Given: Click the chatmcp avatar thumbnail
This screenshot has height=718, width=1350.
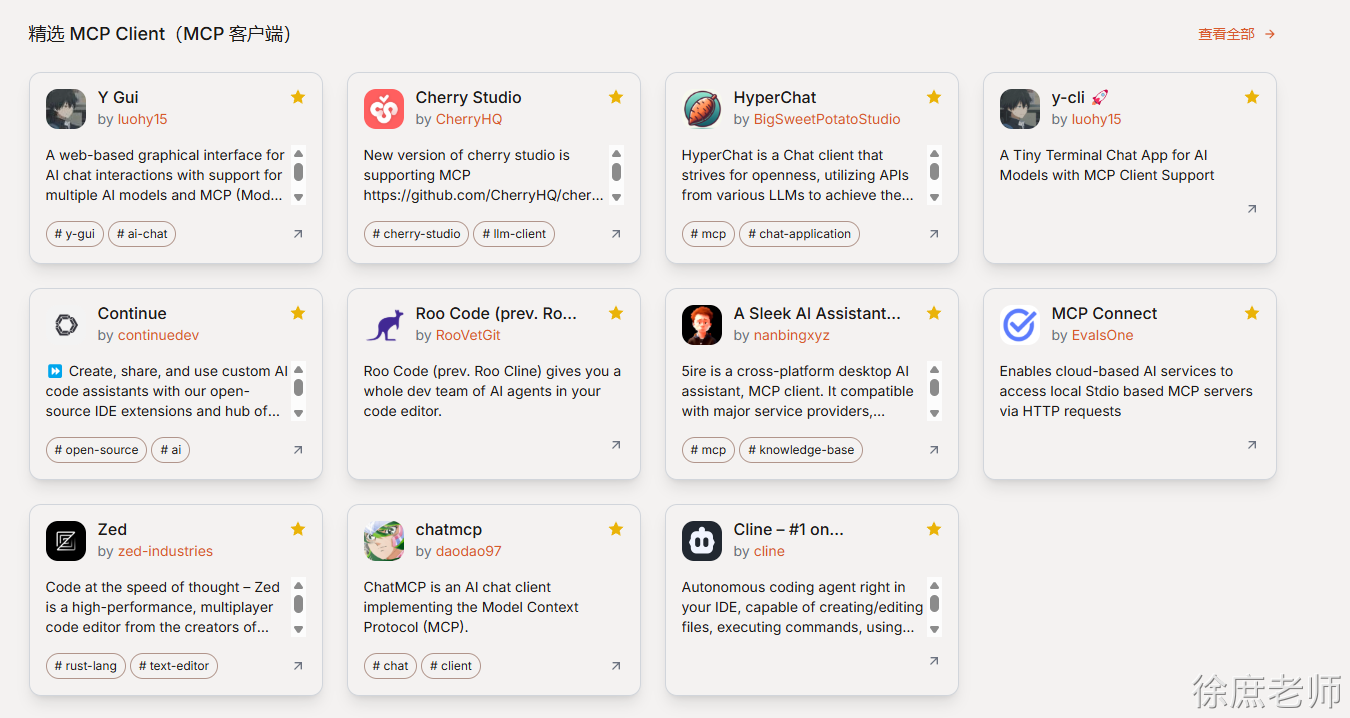Looking at the screenshot, I should coord(384,541).
